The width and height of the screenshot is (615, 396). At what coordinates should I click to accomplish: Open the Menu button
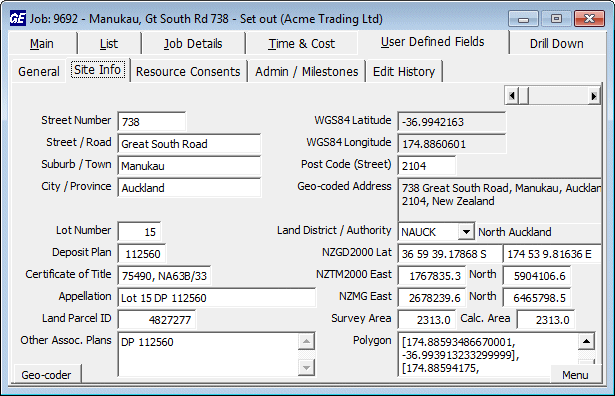(575, 374)
